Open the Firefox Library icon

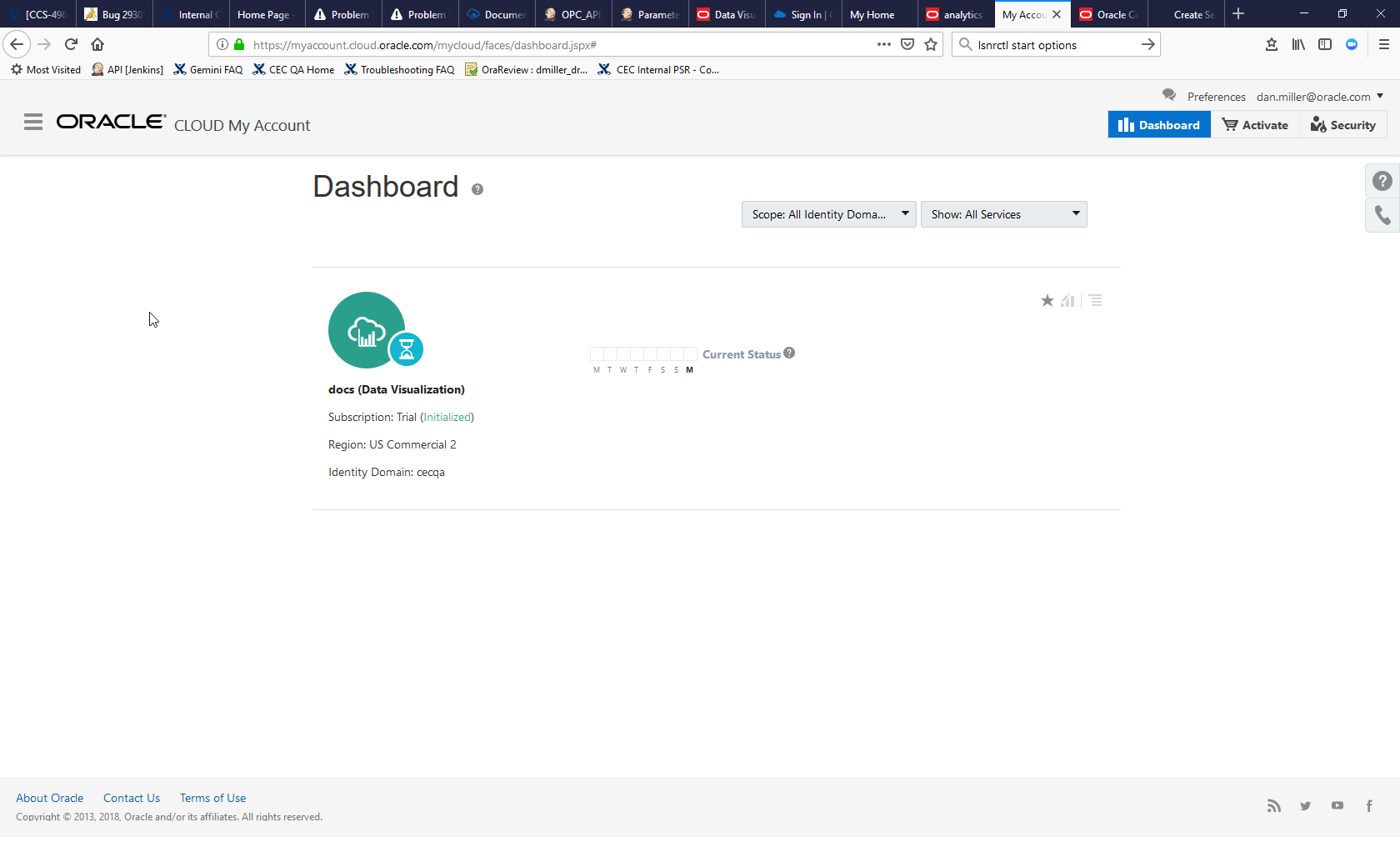(x=1298, y=44)
